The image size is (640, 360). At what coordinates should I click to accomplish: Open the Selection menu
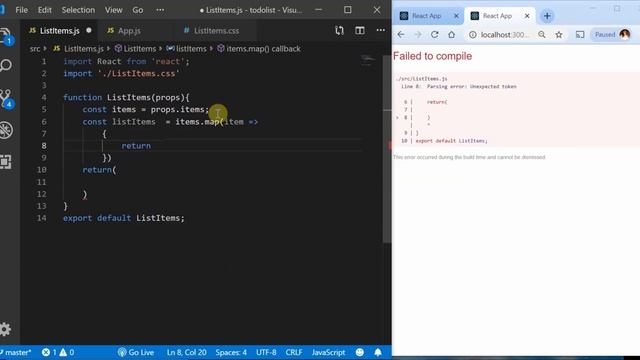tap(78, 10)
